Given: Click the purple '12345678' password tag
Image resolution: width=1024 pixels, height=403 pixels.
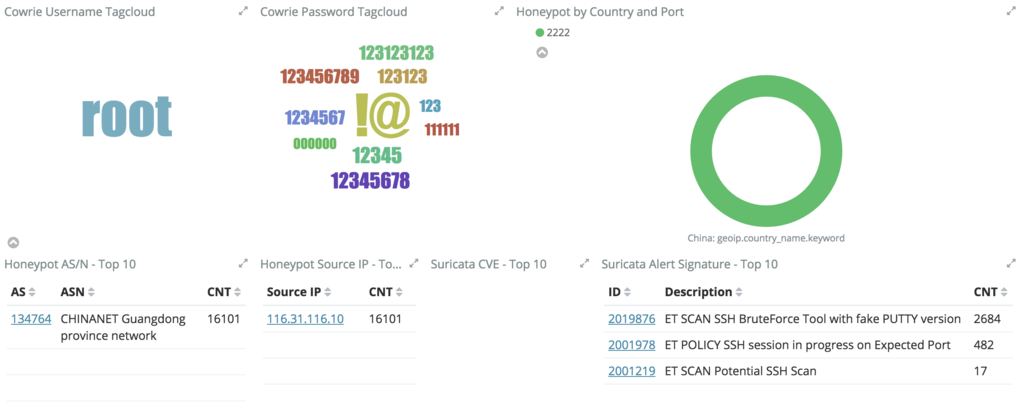Looking at the screenshot, I should point(370,181).
